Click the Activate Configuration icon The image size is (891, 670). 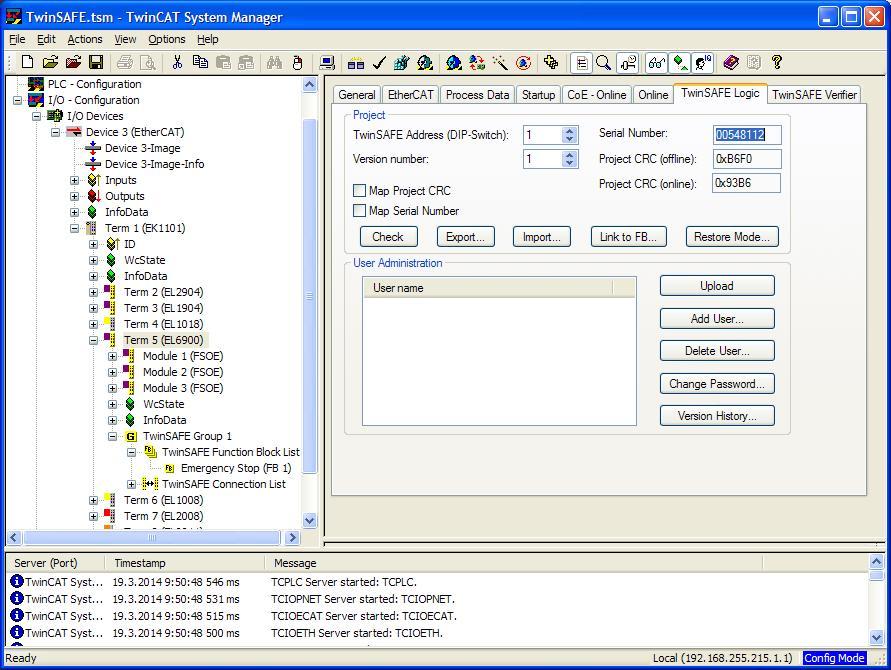pos(401,63)
